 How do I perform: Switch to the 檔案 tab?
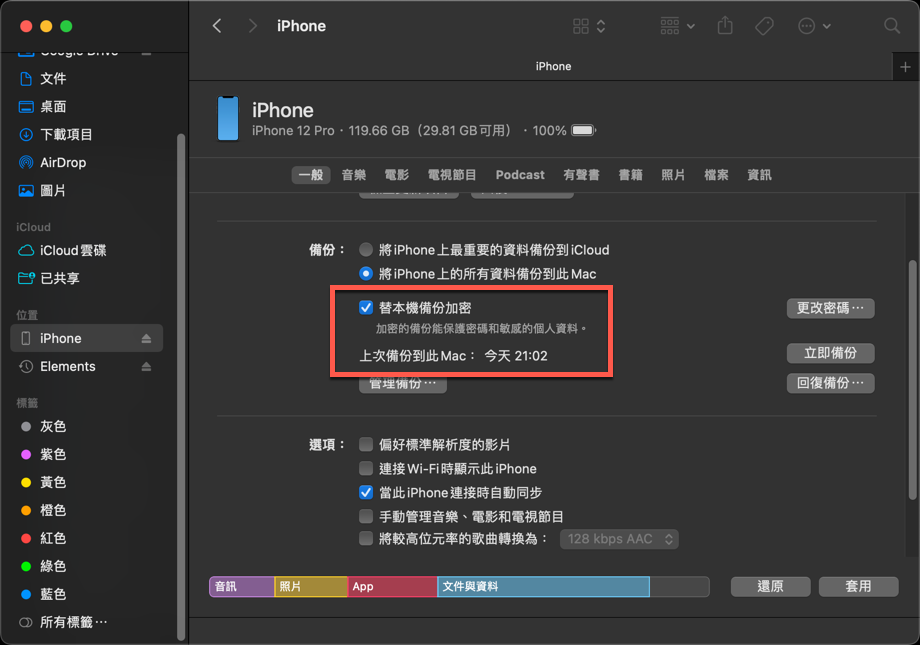coord(716,175)
